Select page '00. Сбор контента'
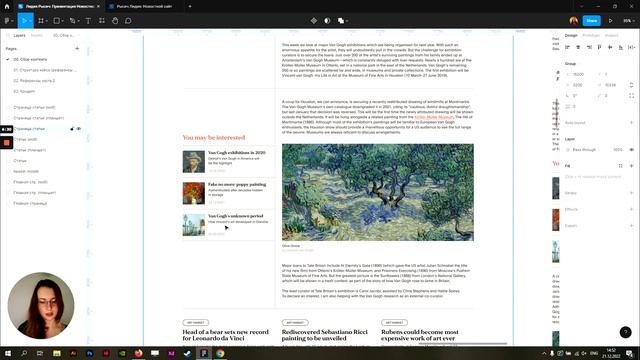The width and height of the screenshot is (640, 360). pyautogui.click(x=30, y=60)
